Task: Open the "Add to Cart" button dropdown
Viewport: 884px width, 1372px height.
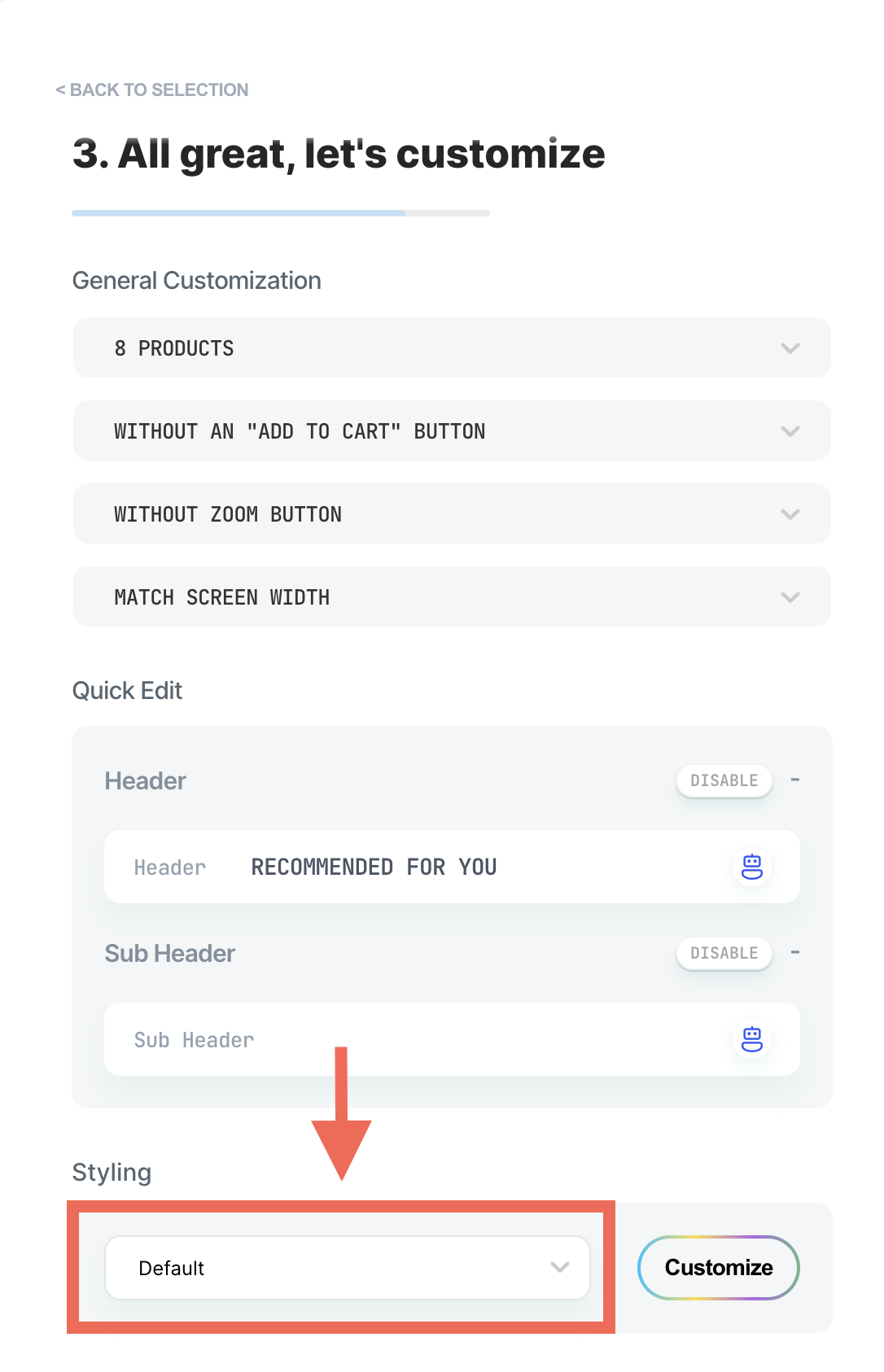Action: (x=452, y=430)
